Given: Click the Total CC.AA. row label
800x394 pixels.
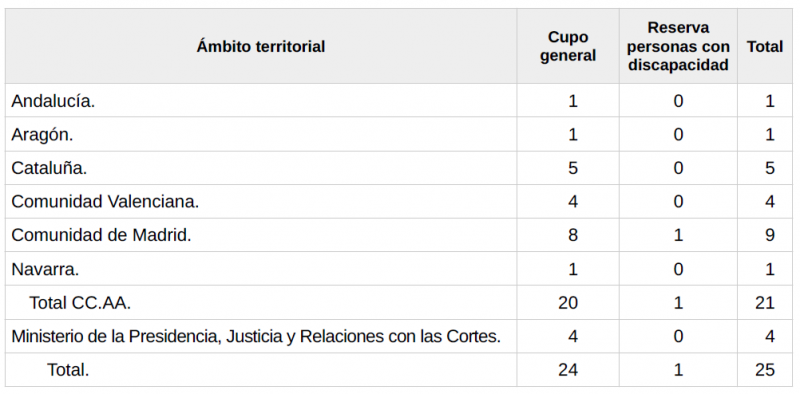Looking at the screenshot, I should click(80, 303).
